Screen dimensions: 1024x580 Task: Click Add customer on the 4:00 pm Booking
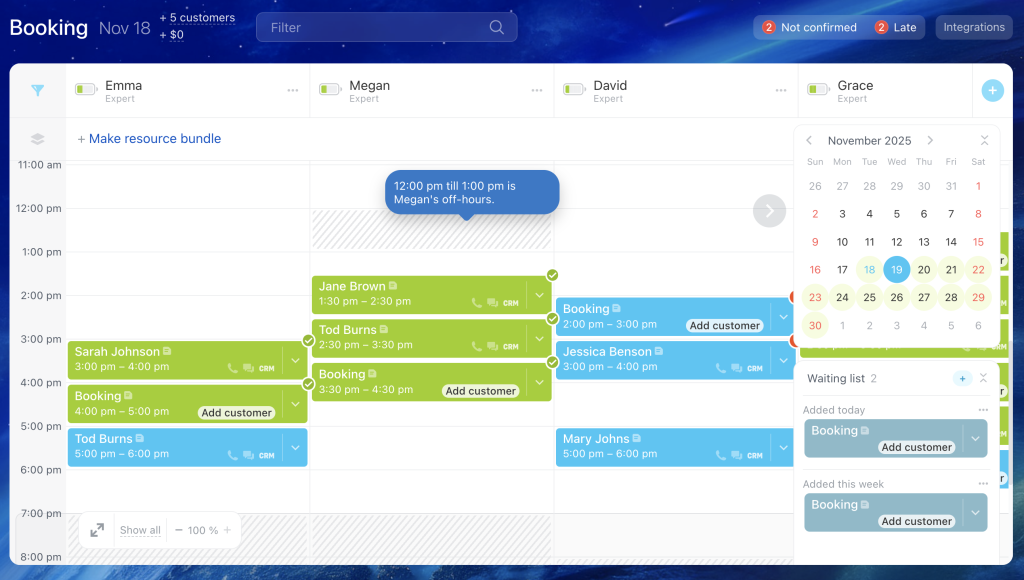tap(237, 412)
